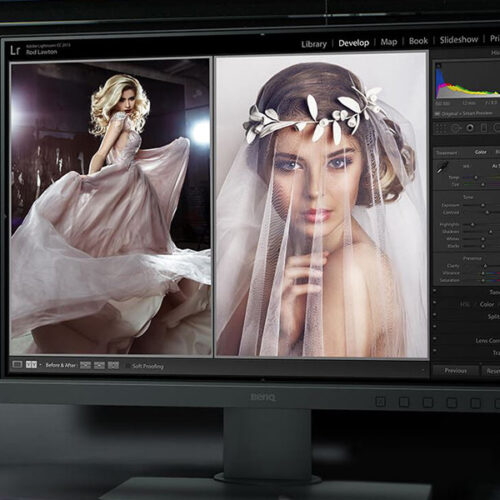Adjust the Exposure slider
Image resolution: width=500 pixels, height=500 pixels.
[482, 205]
